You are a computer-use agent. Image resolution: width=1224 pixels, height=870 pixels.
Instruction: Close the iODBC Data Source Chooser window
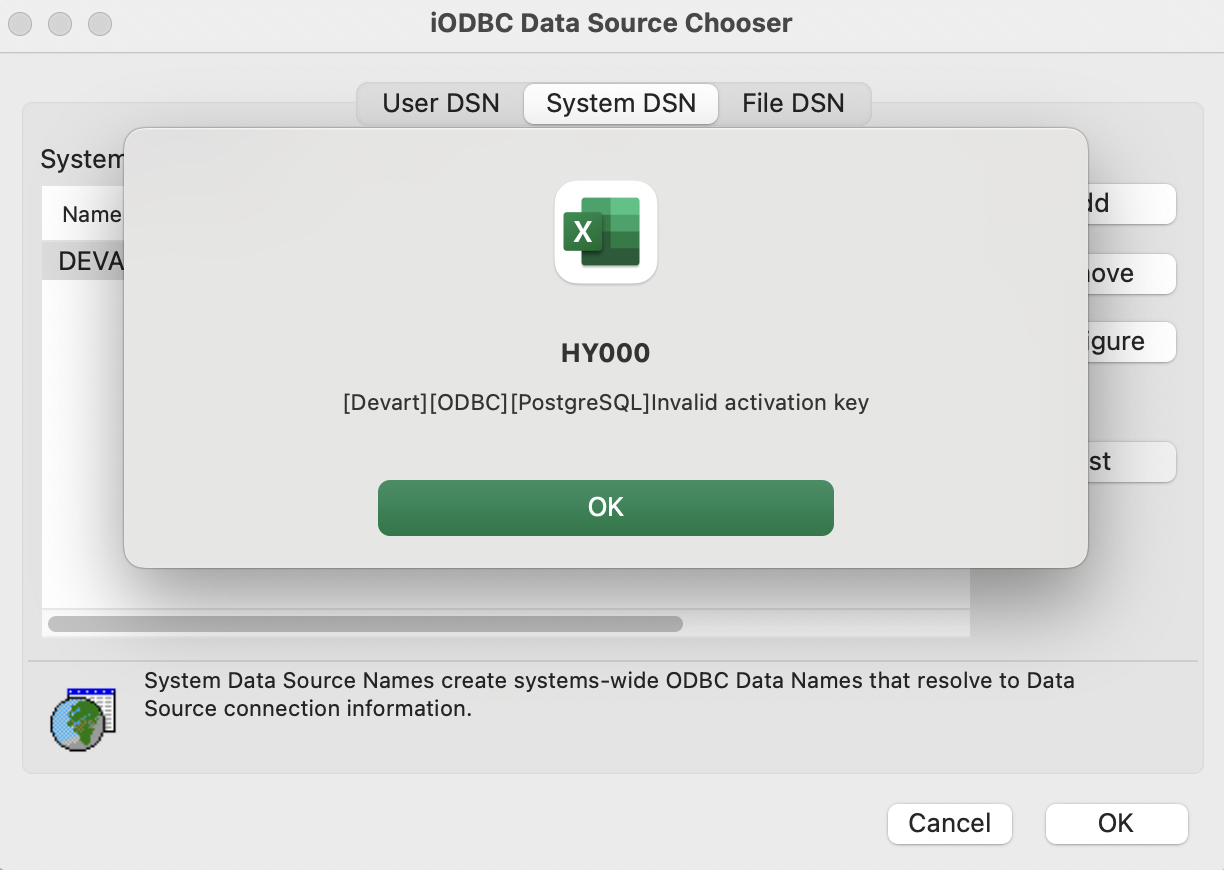20,22
